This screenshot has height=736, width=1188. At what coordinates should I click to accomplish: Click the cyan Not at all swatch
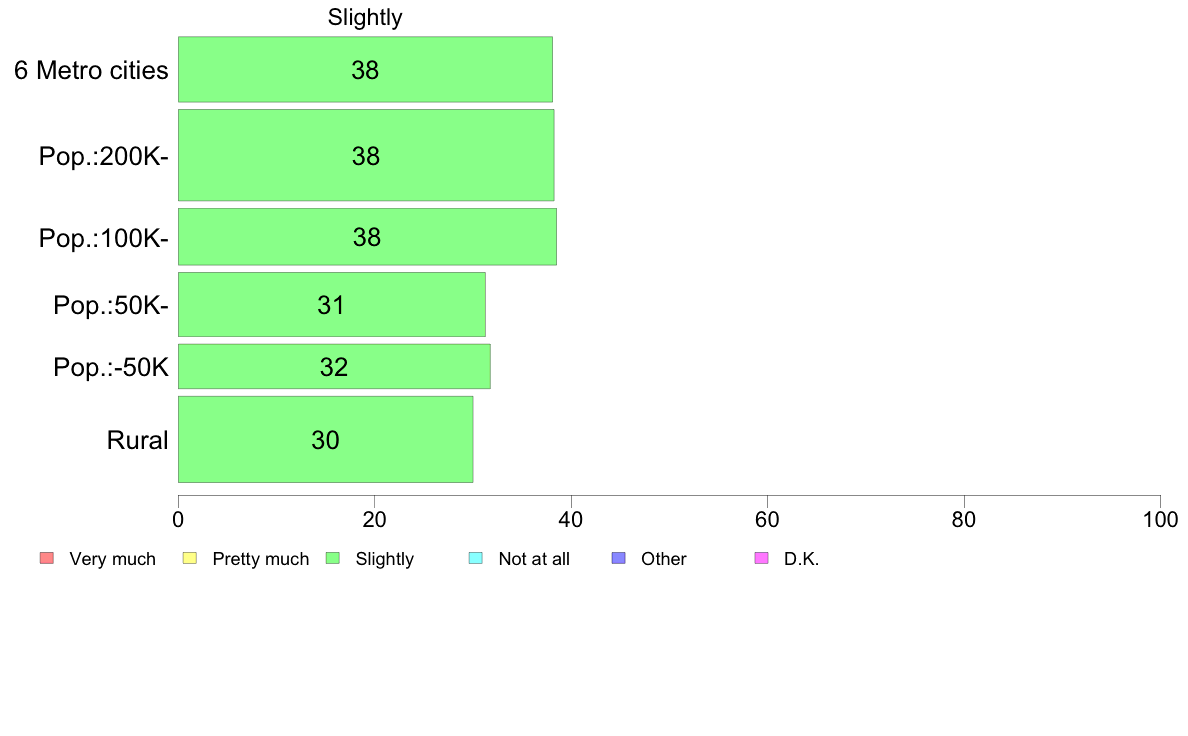pos(476,559)
